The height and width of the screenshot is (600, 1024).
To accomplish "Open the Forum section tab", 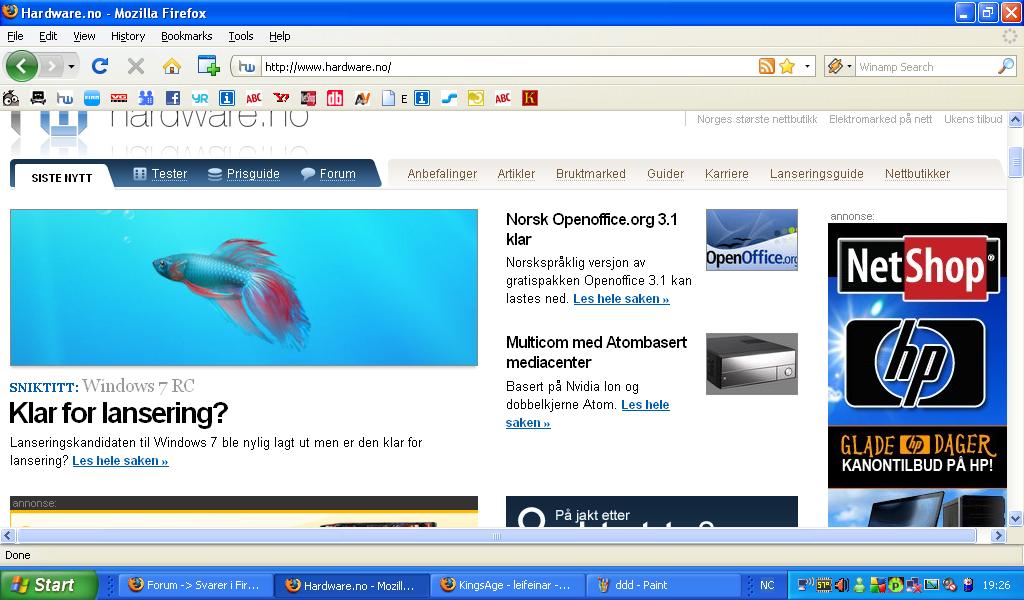I will [x=328, y=174].
